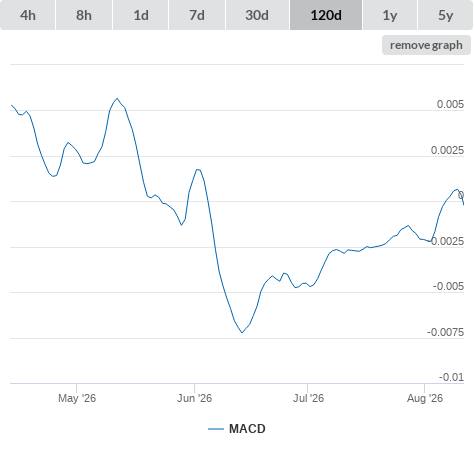Screen dimensions: 474x455
Task: Click the MACD peak in mid-May
Action: tap(117, 98)
